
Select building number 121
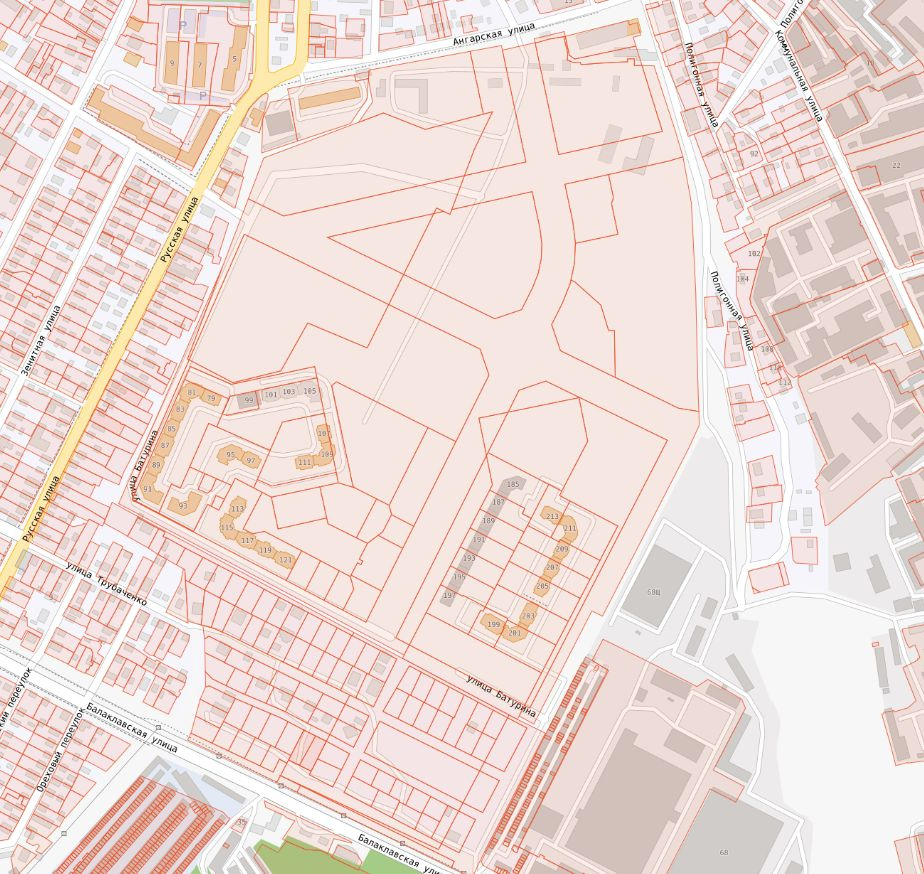285,560
